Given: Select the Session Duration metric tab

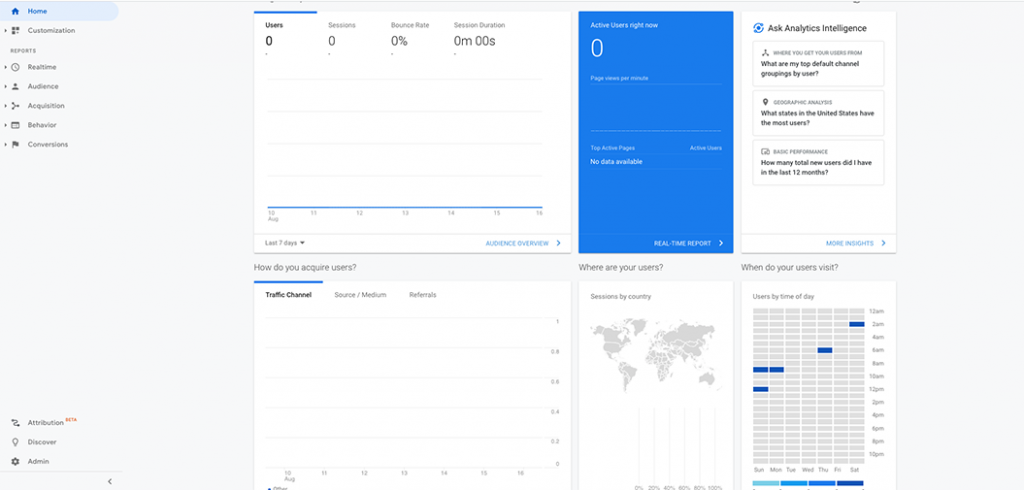Looking at the screenshot, I should [480, 36].
